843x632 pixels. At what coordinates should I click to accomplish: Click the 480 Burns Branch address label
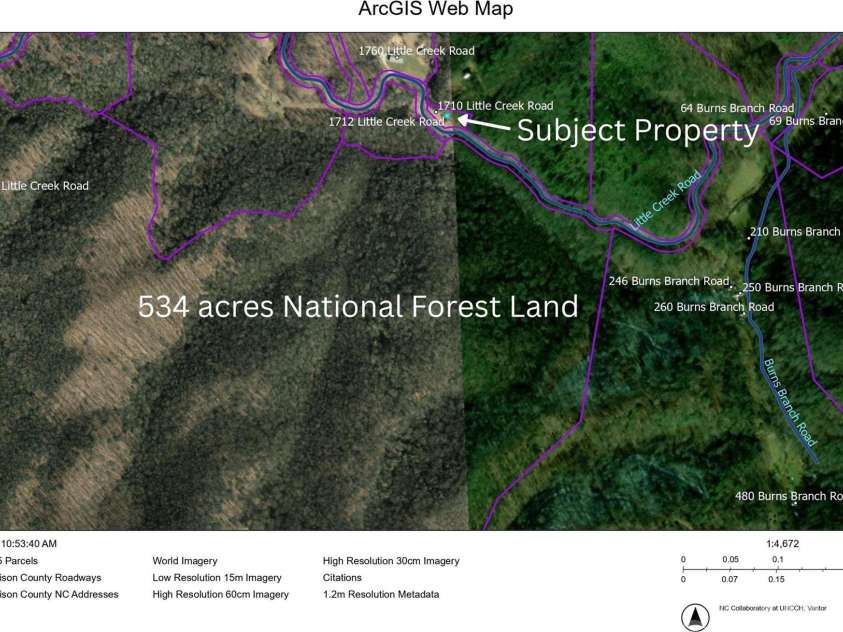(789, 496)
